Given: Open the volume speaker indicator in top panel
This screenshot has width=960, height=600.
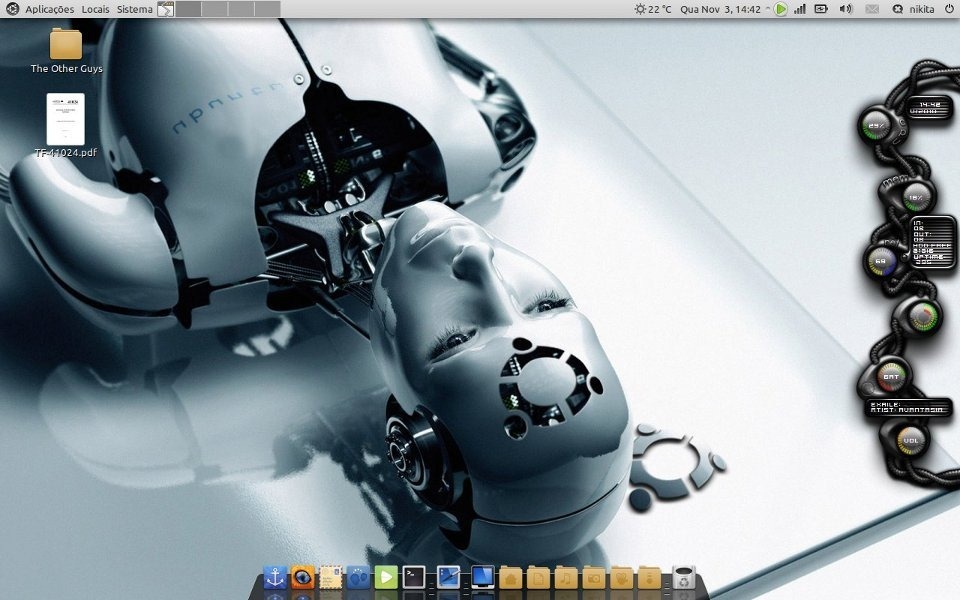Looking at the screenshot, I should (846, 9).
